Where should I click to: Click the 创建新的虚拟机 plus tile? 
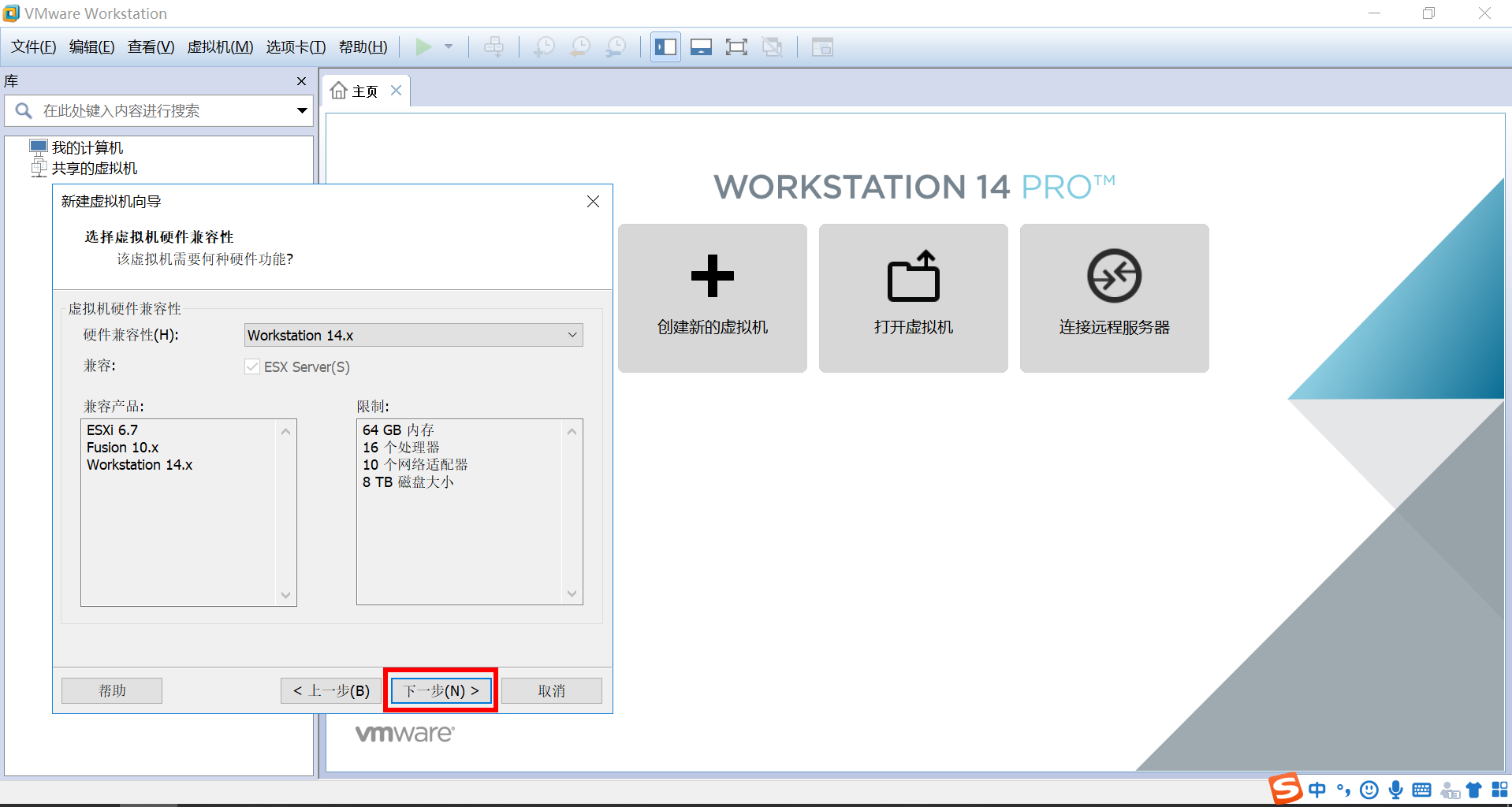(713, 298)
